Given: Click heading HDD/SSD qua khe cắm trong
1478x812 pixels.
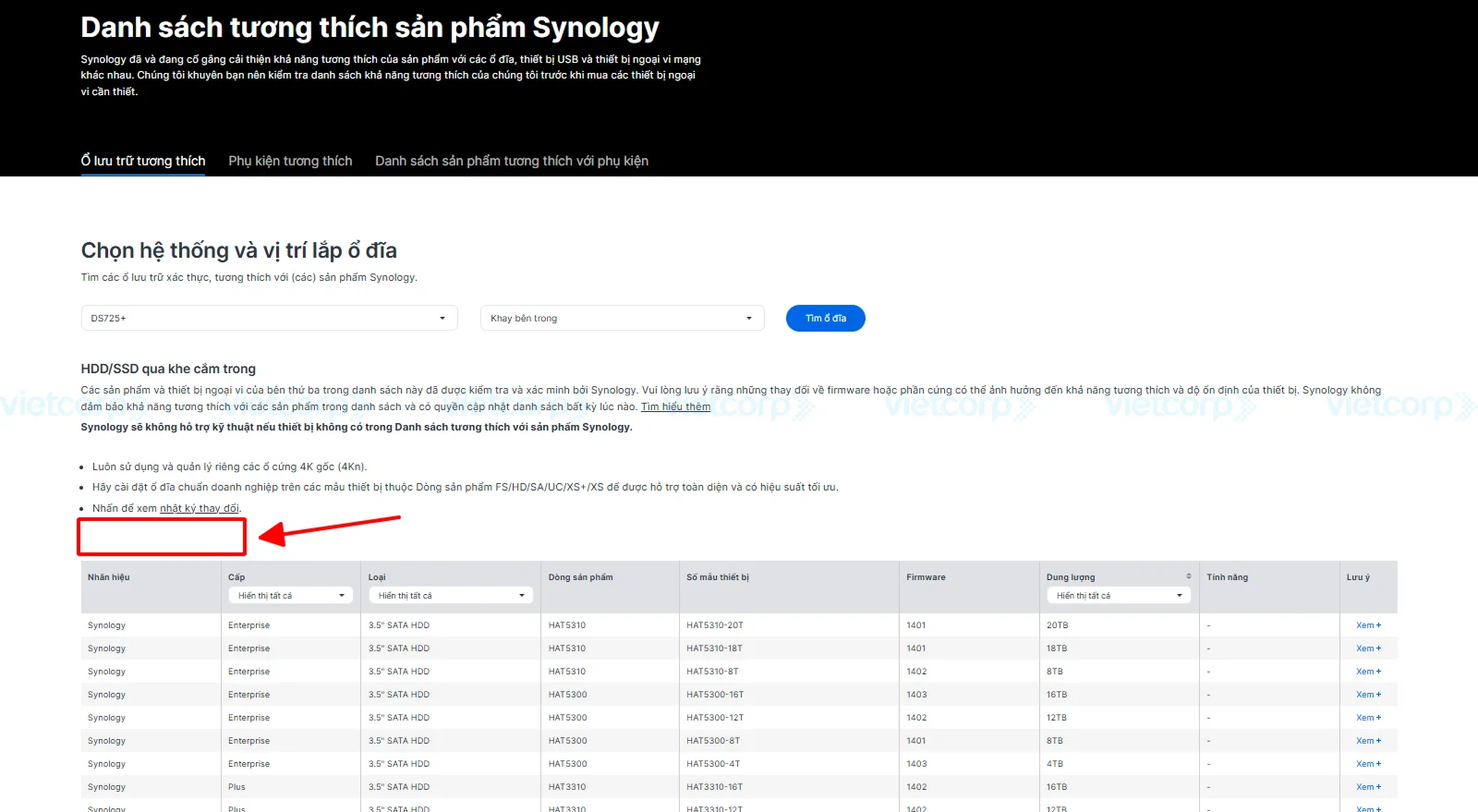Looking at the screenshot, I should tap(168, 369).
